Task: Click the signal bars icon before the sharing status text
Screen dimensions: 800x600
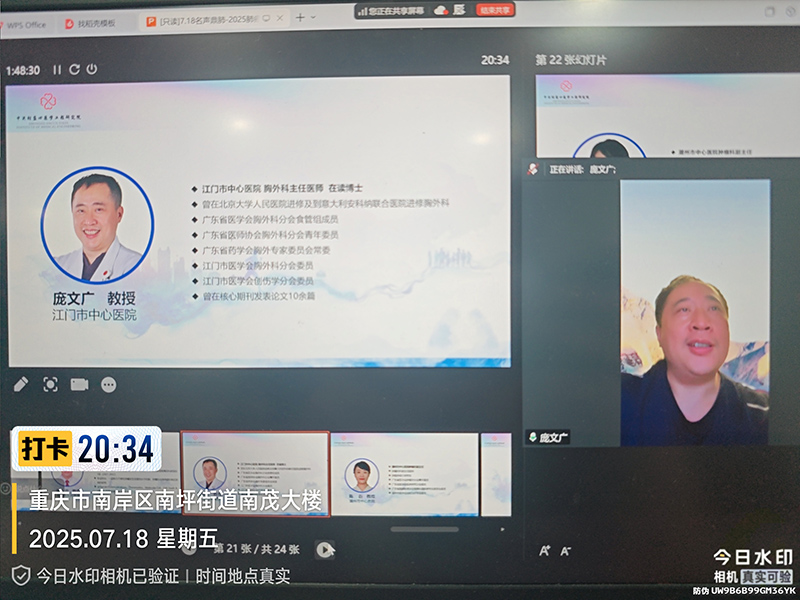Action: [x=364, y=10]
